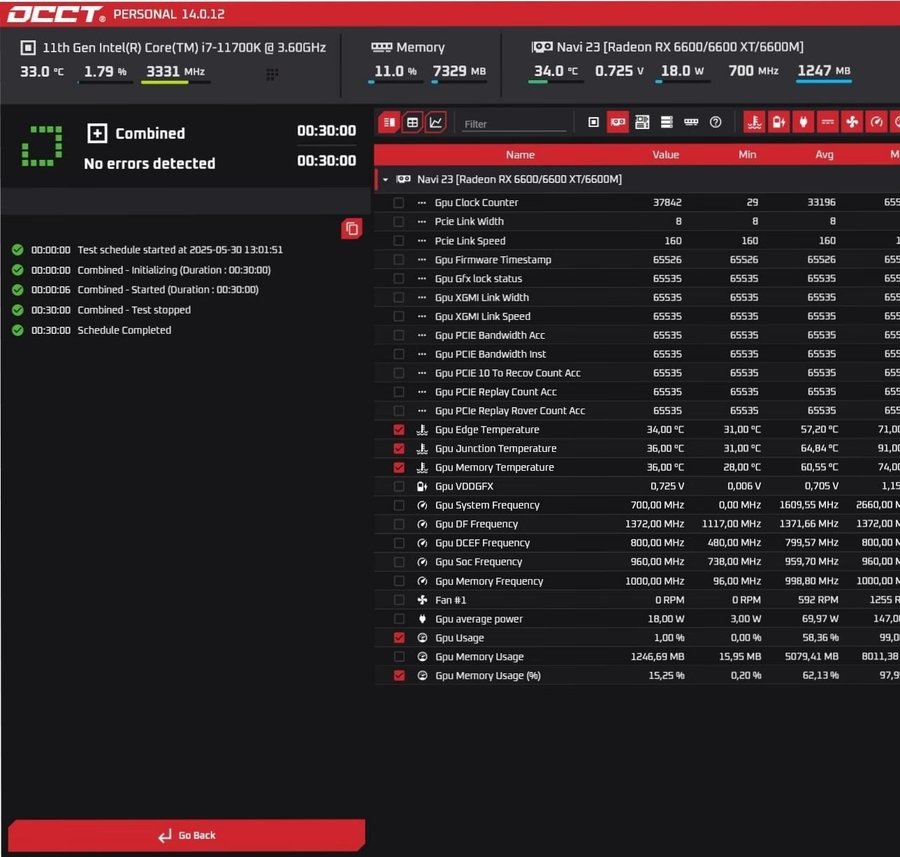Image resolution: width=900 pixels, height=857 pixels.
Task: Click the 3331 MHz CPU frequency readout
Action: tap(175, 72)
